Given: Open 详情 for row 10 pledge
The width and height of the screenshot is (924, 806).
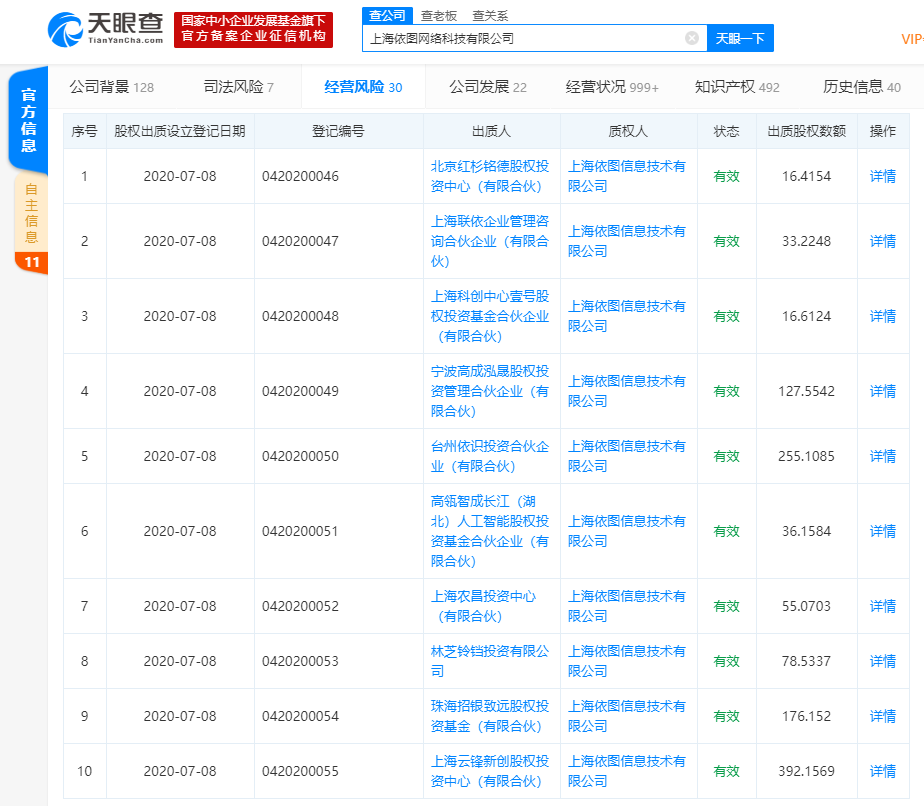Looking at the screenshot, I should click(x=882, y=771).
